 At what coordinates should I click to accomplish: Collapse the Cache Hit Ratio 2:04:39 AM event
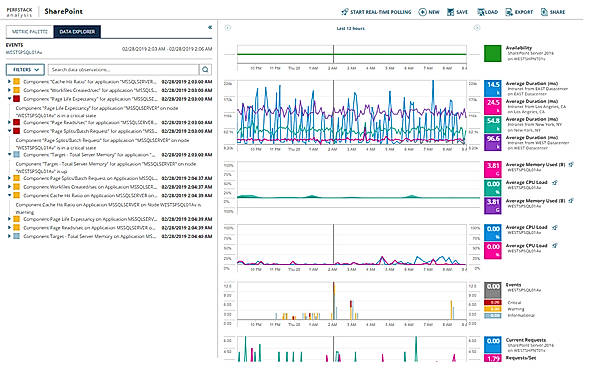9,195
